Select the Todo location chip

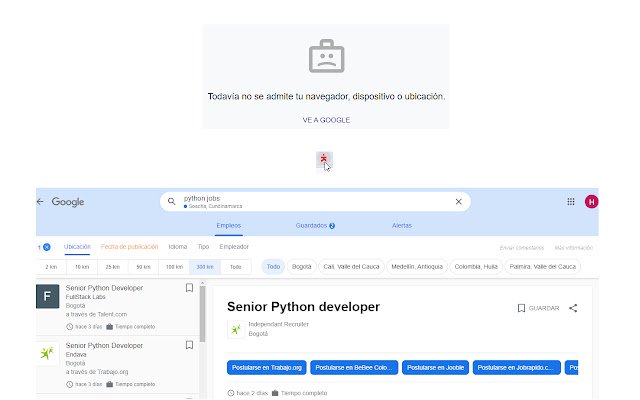click(273, 267)
